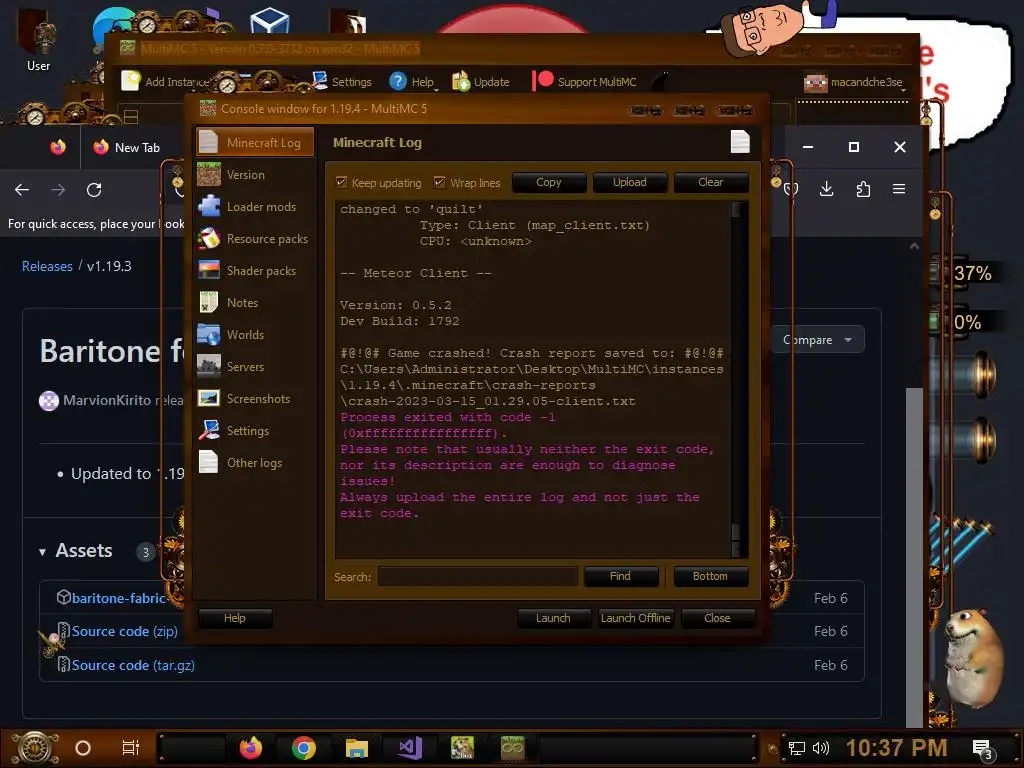The height and width of the screenshot is (768, 1024).
Task: Copy the log with the Copy button
Action: click(549, 182)
